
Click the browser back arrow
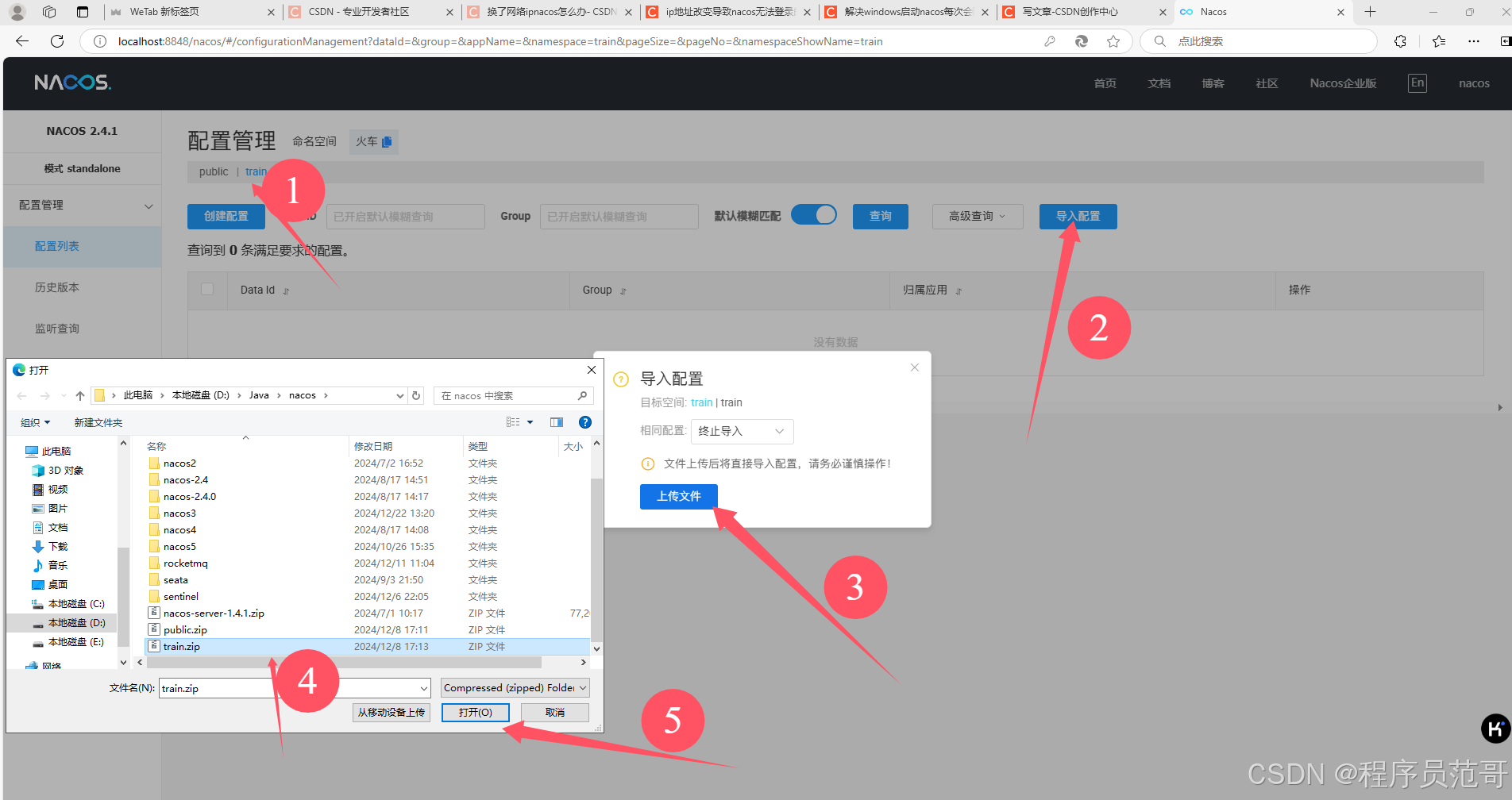click(22, 41)
